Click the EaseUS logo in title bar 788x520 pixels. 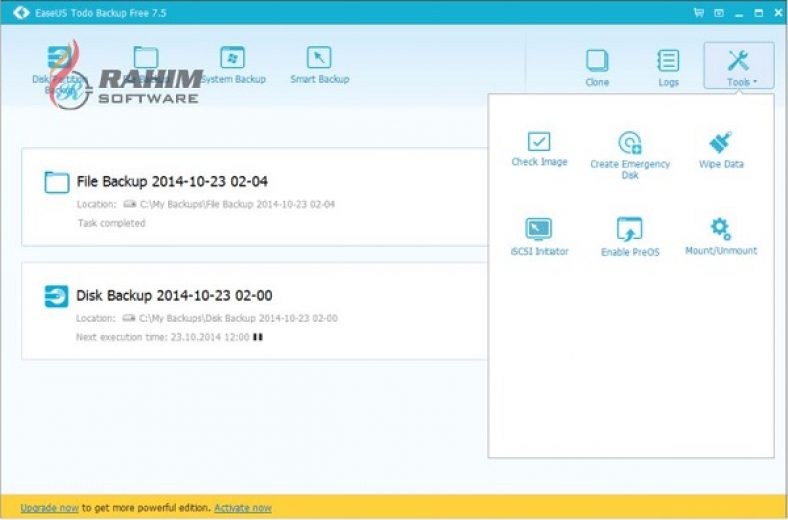(21, 13)
